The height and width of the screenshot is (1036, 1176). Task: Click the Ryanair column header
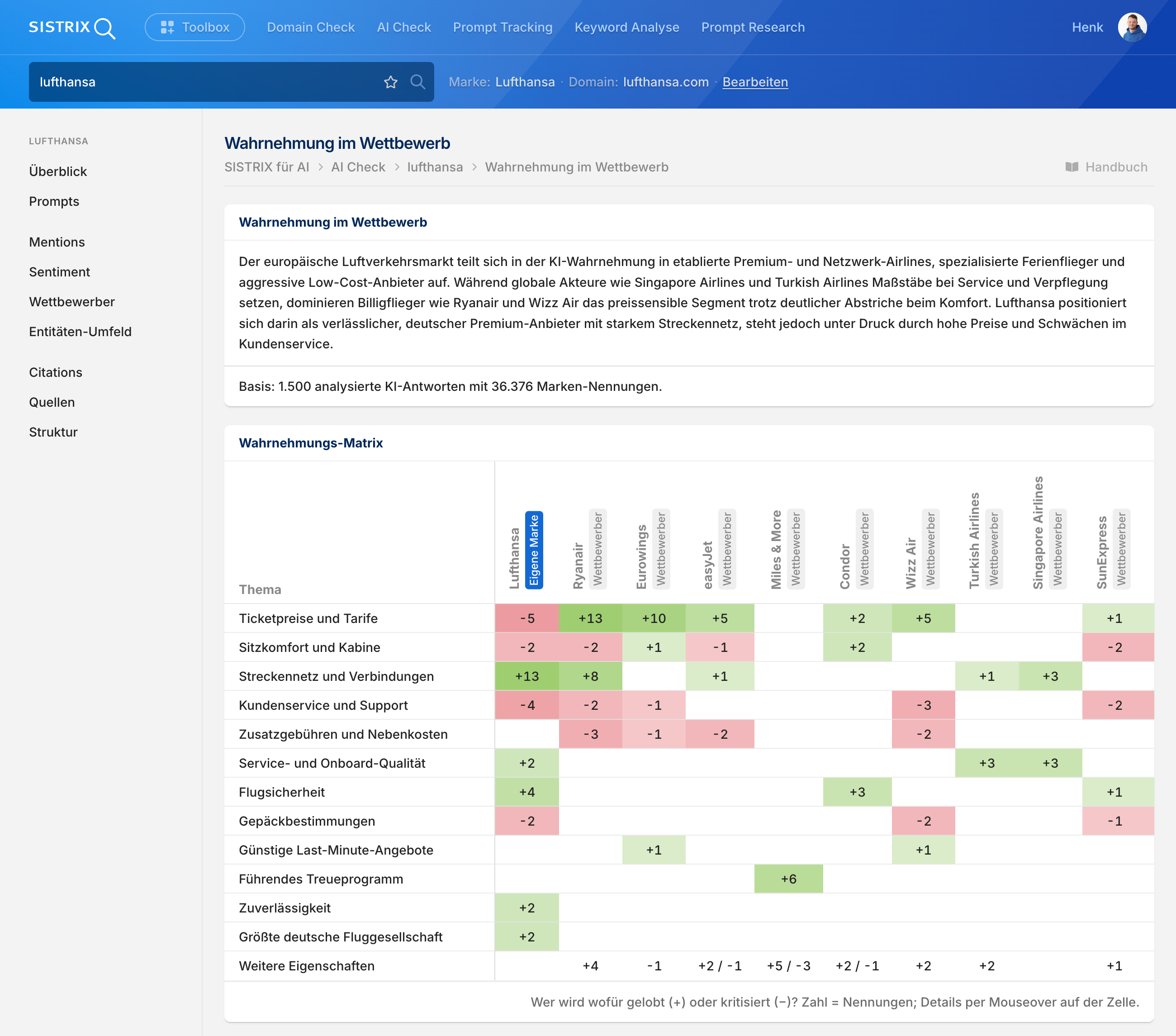point(578,566)
